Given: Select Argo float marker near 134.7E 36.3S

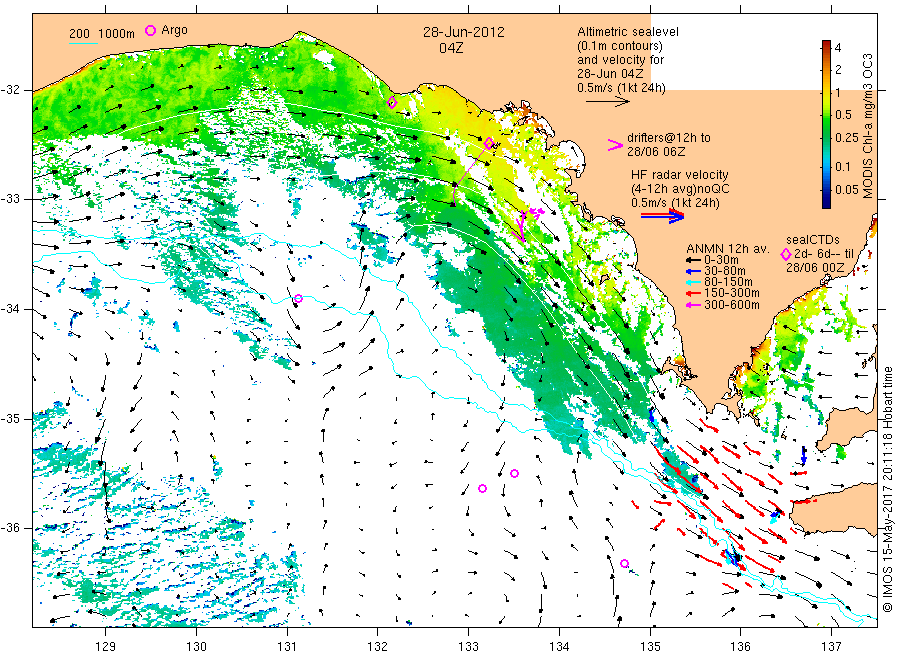Looking at the screenshot, I should click(x=624, y=564).
